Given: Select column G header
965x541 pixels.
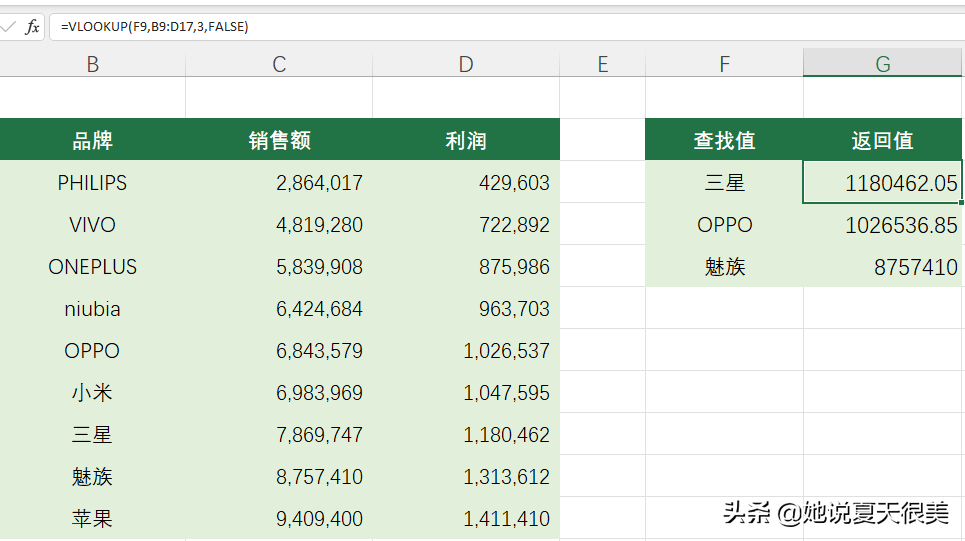Looking at the screenshot, I should [883, 64].
